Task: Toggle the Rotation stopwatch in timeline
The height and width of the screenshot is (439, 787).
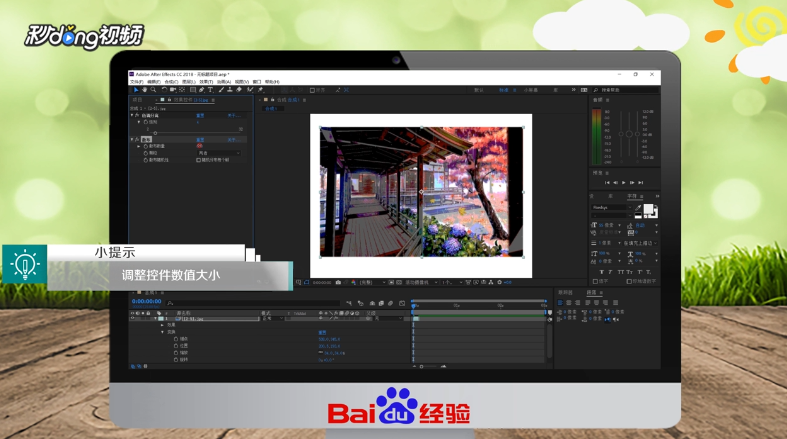Action: (176, 360)
